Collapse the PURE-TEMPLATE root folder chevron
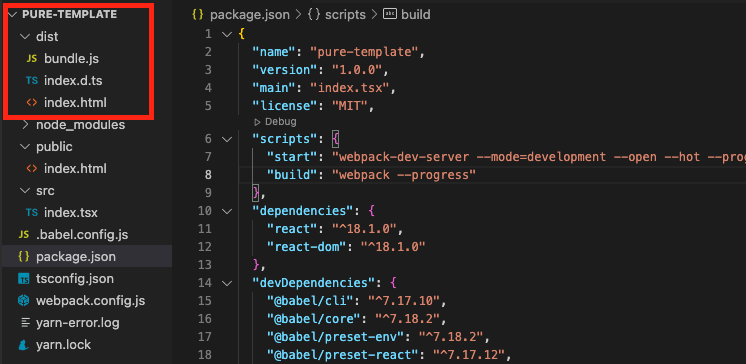Screen dimensions: 746x364 (13, 15)
